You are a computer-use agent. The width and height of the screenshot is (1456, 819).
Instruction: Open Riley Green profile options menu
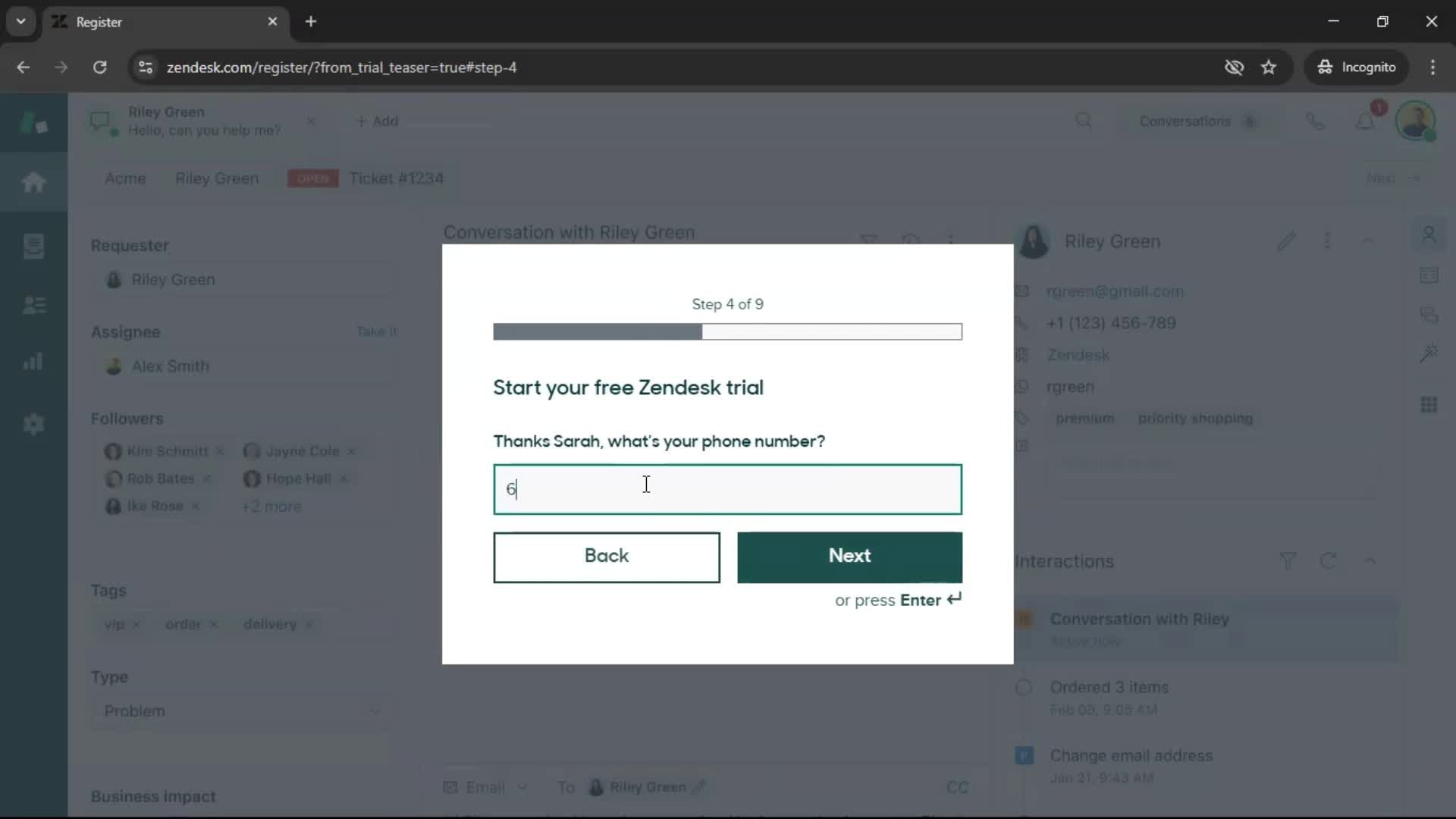click(1327, 241)
